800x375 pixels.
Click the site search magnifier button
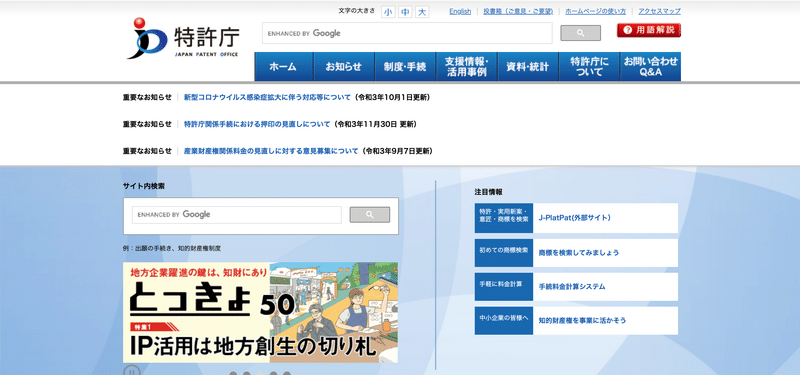pyautogui.click(x=369, y=215)
